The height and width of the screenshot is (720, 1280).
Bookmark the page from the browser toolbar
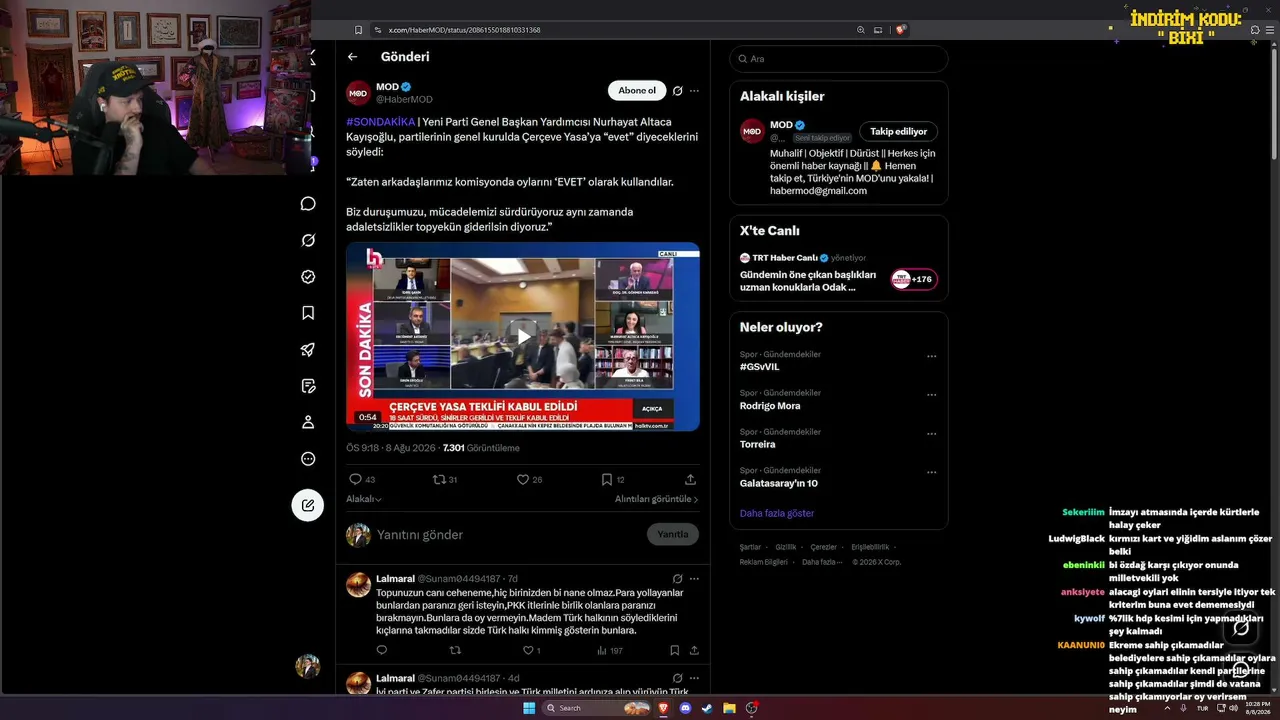[x=359, y=30]
